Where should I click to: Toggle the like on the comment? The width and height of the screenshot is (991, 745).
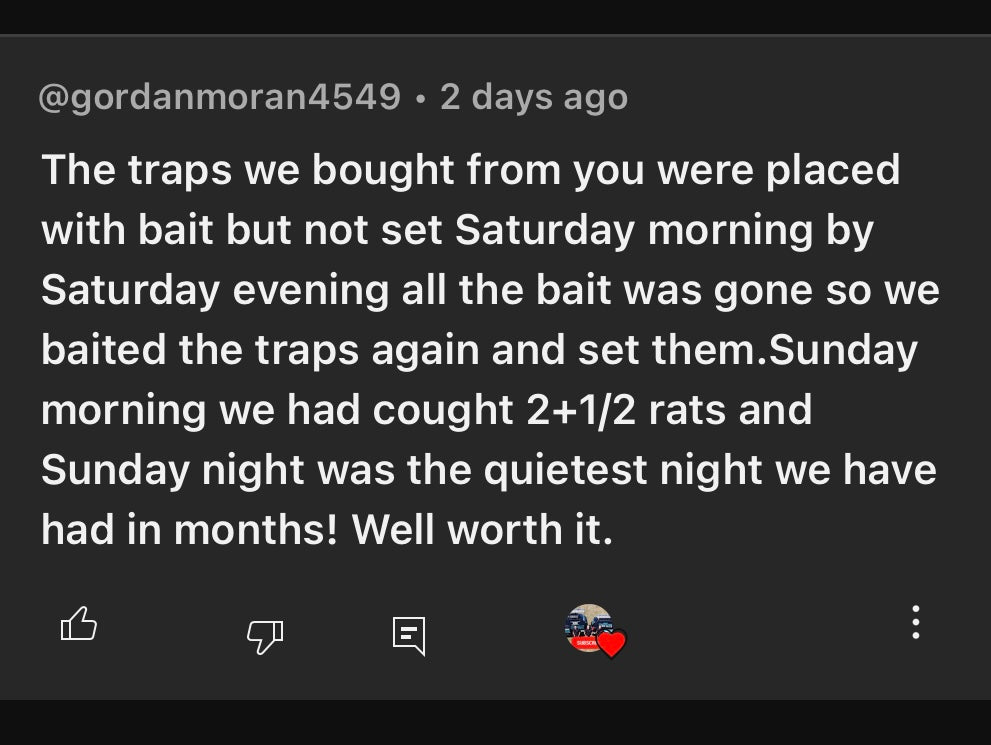(x=78, y=623)
